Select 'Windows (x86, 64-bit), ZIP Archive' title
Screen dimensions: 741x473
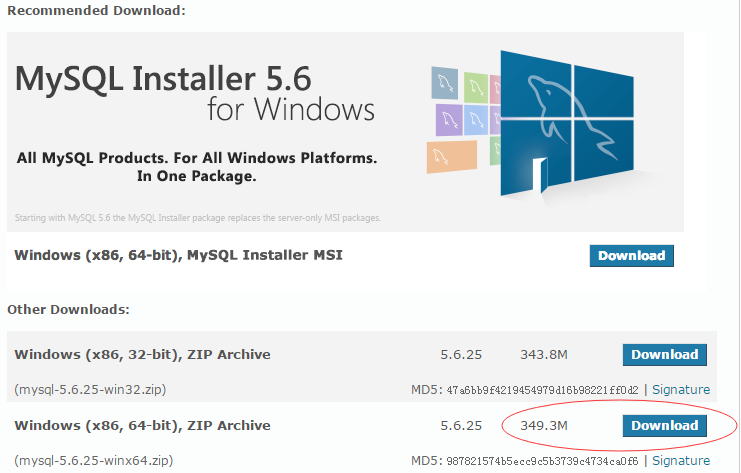(142, 425)
